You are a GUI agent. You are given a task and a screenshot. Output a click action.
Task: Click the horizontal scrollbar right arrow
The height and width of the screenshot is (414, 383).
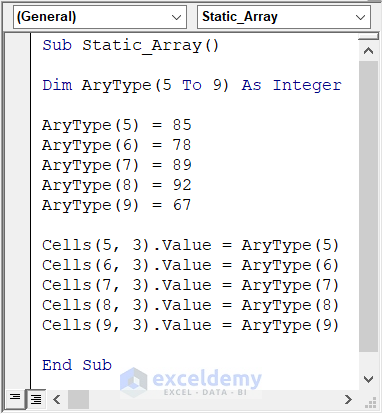coord(348,399)
